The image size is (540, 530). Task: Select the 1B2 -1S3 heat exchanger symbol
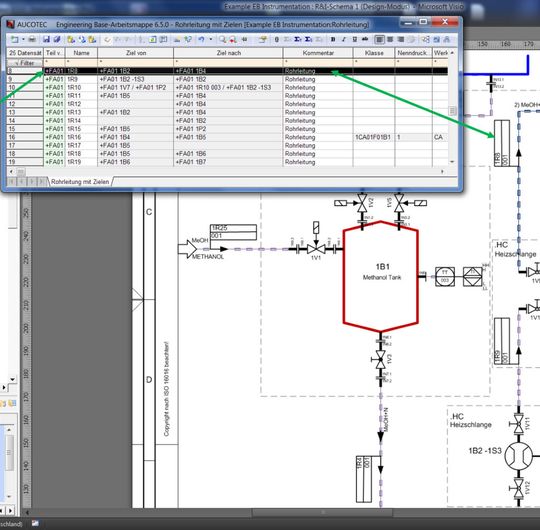point(518,456)
